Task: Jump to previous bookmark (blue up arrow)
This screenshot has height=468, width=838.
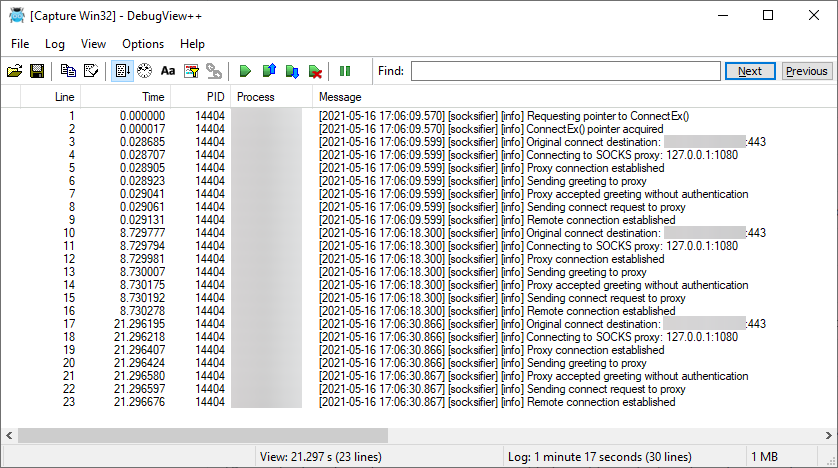Action: (269, 71)
